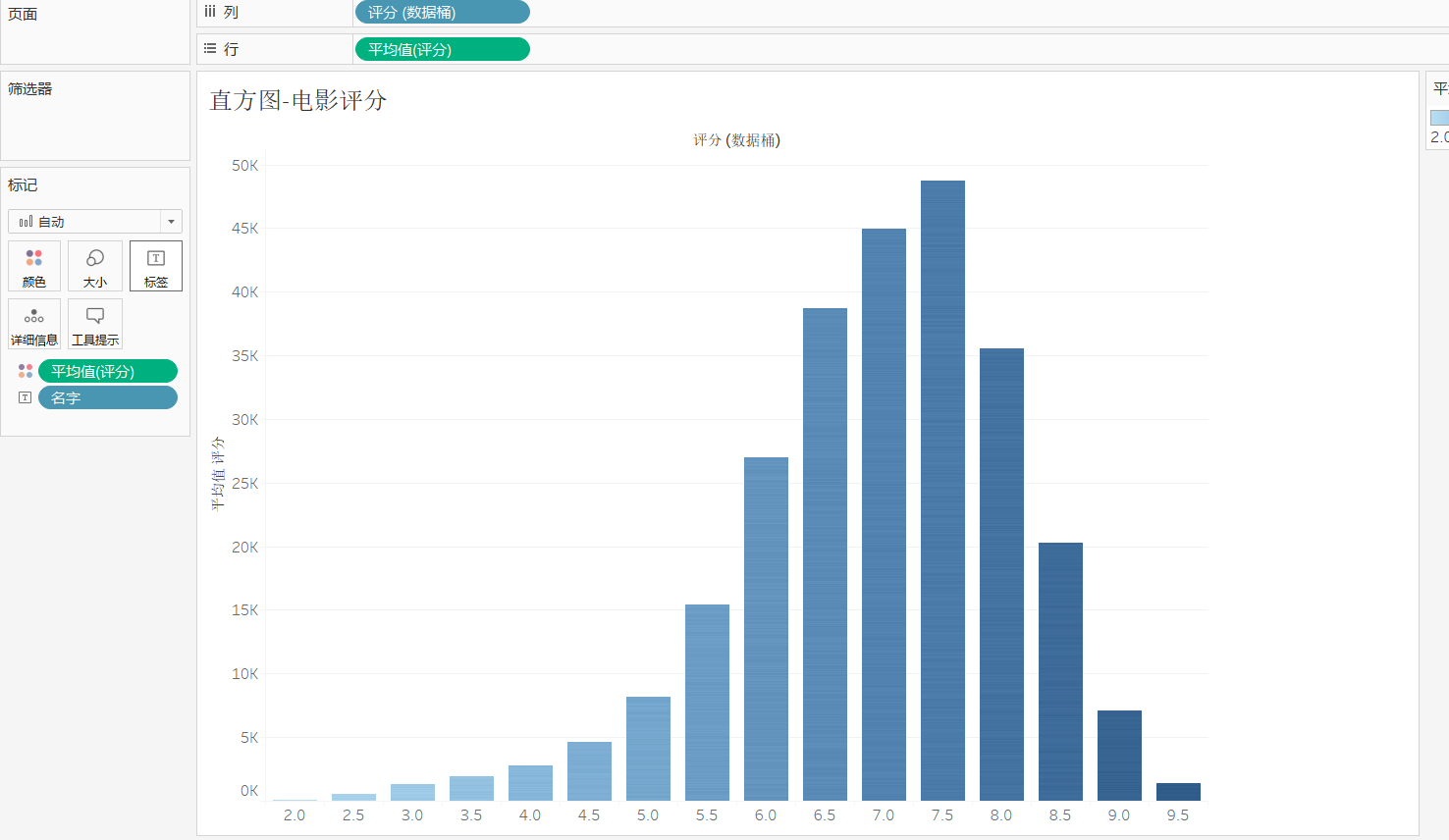Click the y-axis tick label 10K
Image resolution: width=1449 pixels, height=840 pixels.
coord(245,674)
